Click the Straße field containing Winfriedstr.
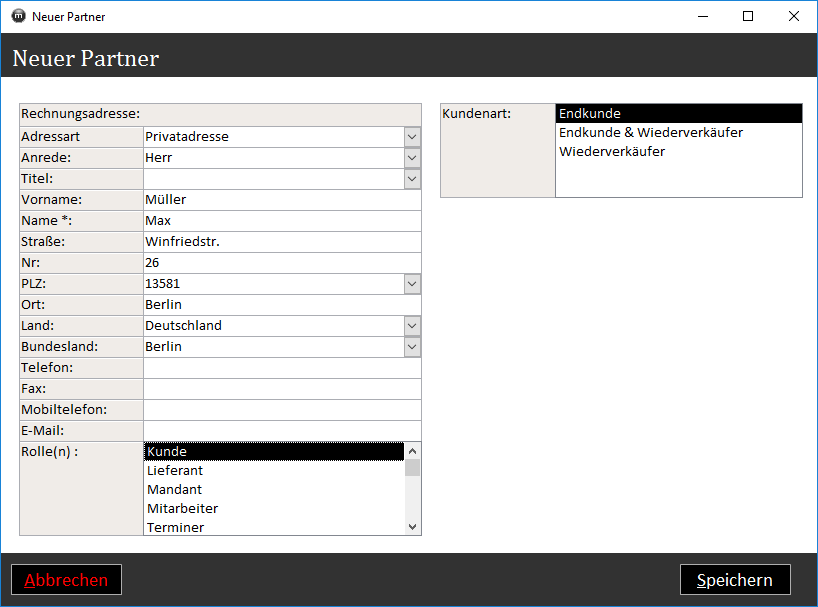818x607 pixels. coord(282,241)
